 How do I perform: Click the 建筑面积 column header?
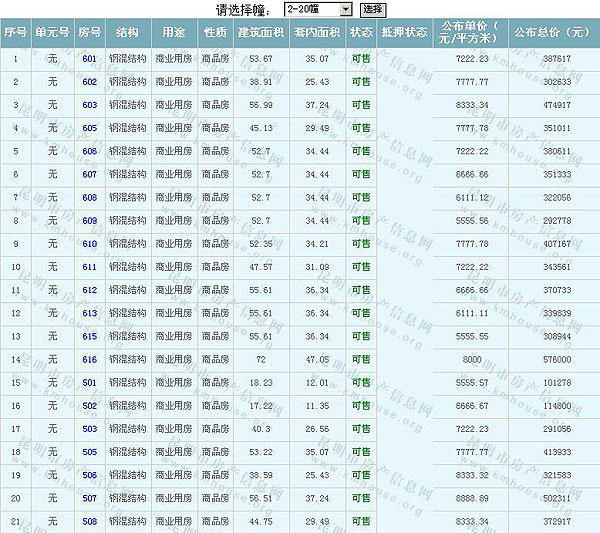261,32
